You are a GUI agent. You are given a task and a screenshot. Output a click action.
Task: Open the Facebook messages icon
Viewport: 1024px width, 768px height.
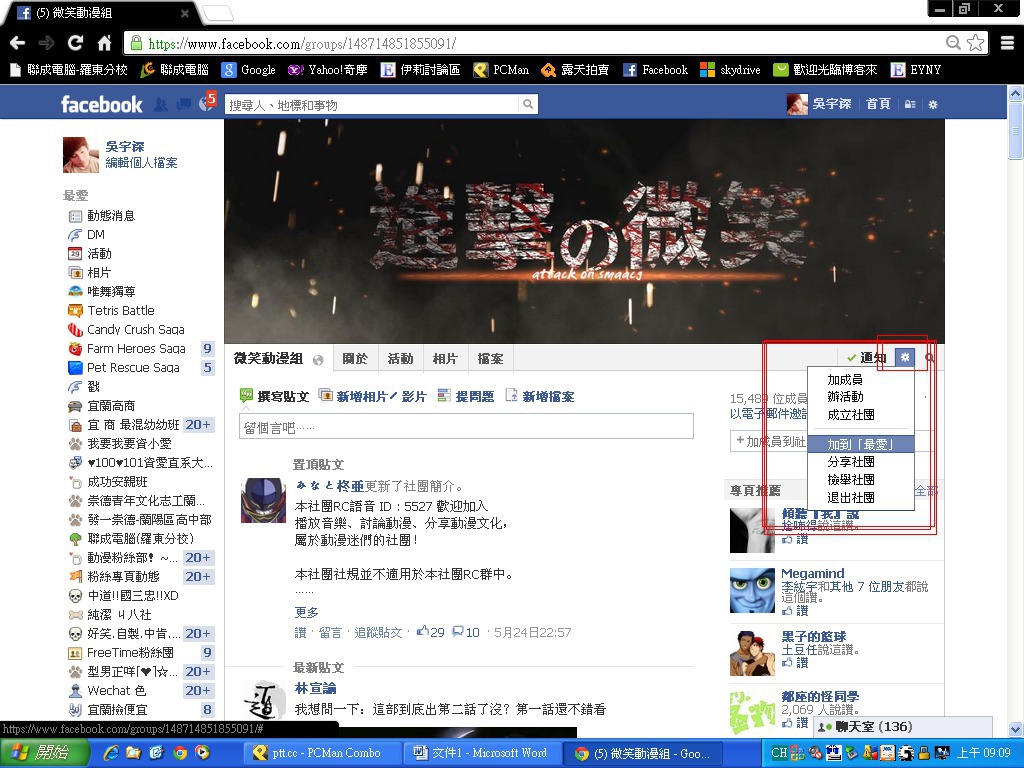point(184,104)
